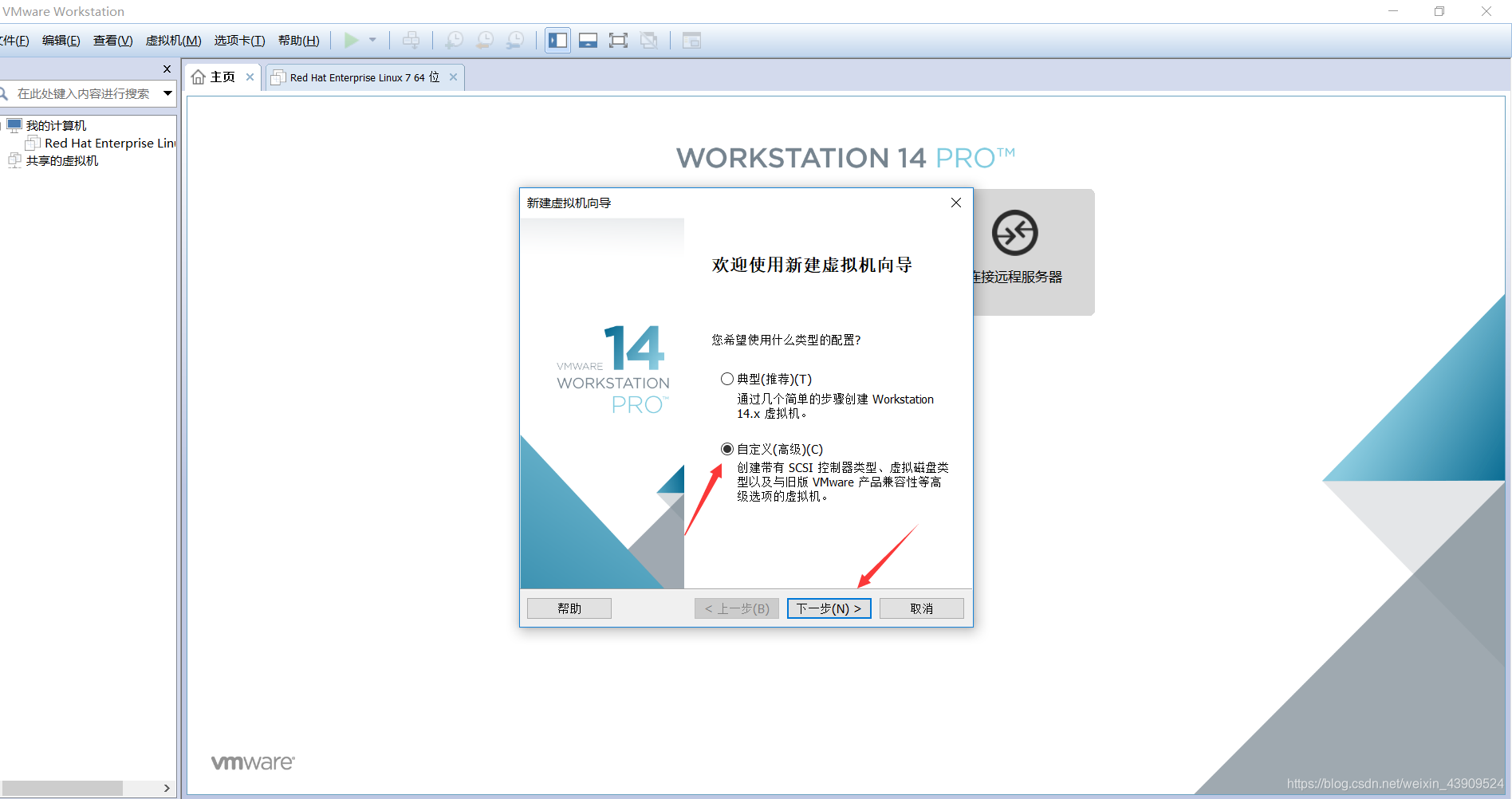Open the 虚拟机(M) menu

(x=173, y=41)
